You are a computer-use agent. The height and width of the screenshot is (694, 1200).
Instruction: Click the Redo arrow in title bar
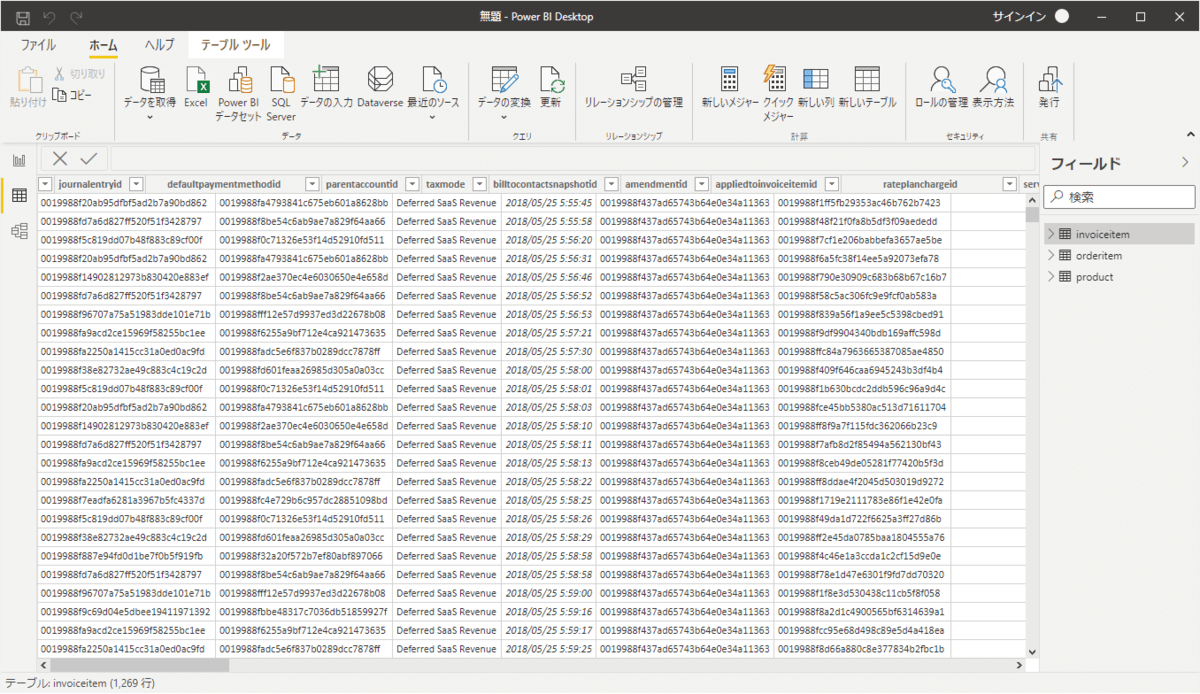[77, 17]
